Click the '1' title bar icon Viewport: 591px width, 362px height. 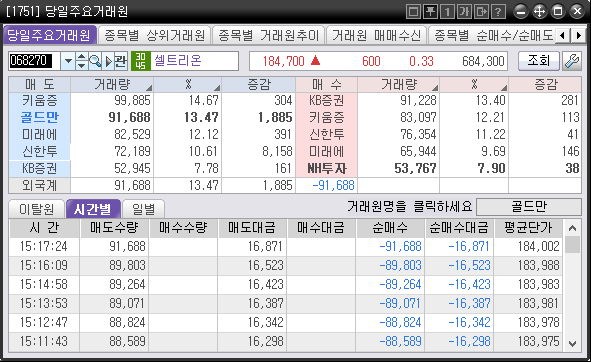click(447, 12)
